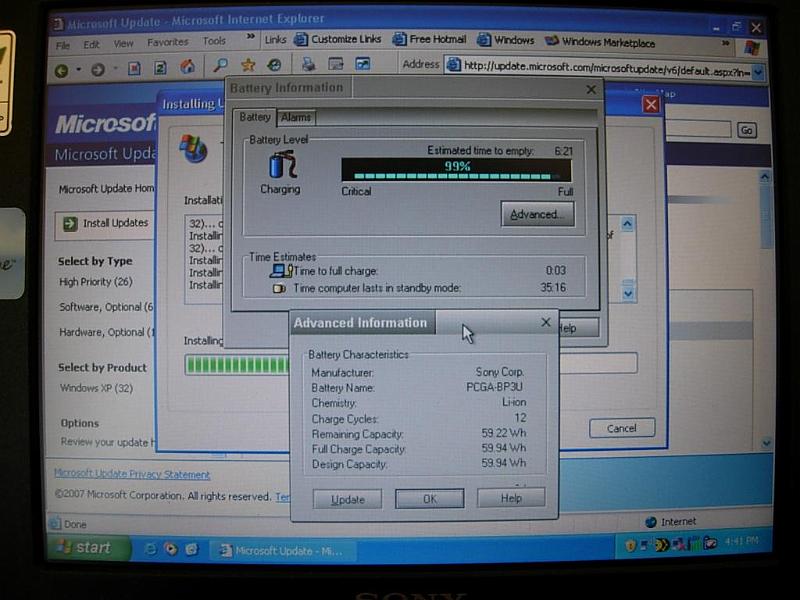800x600 pixels.
Task: Click the Install Updates link
Action: click(115, 223)
